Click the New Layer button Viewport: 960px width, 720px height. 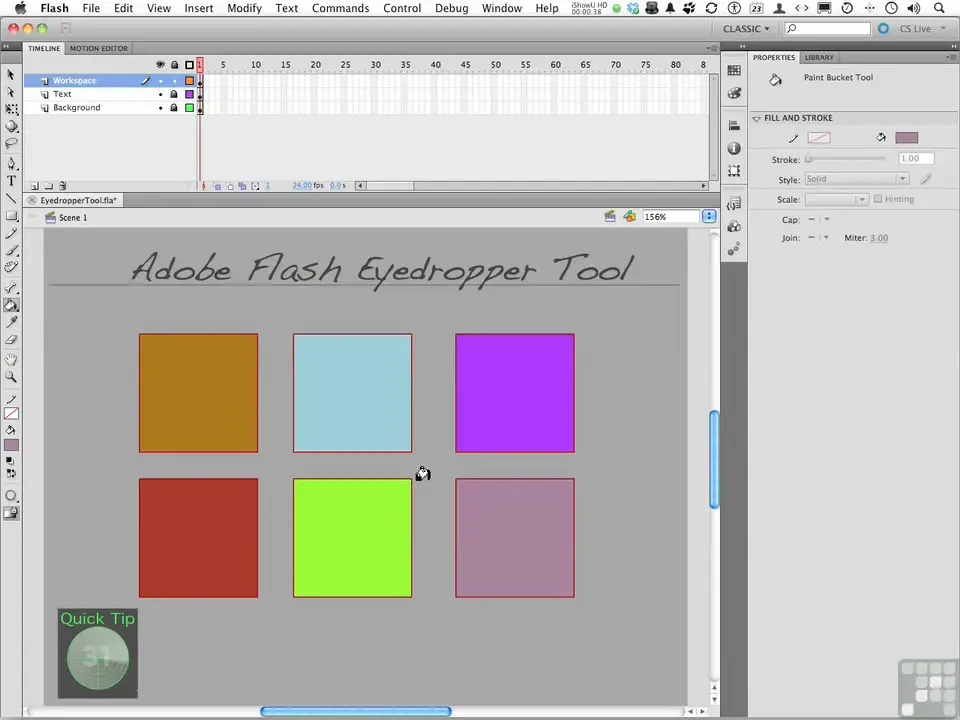(x=35, y=186)
